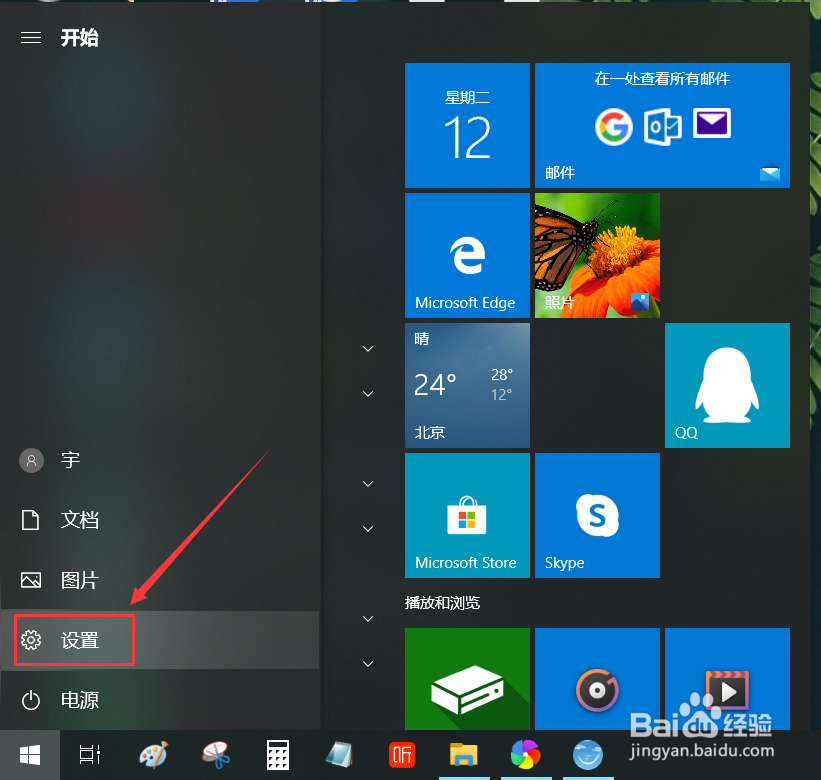Viewport: 821px width, 780px height.
Task: Click the Outlook icon in mail tile
Action: [x=663, y=127]
